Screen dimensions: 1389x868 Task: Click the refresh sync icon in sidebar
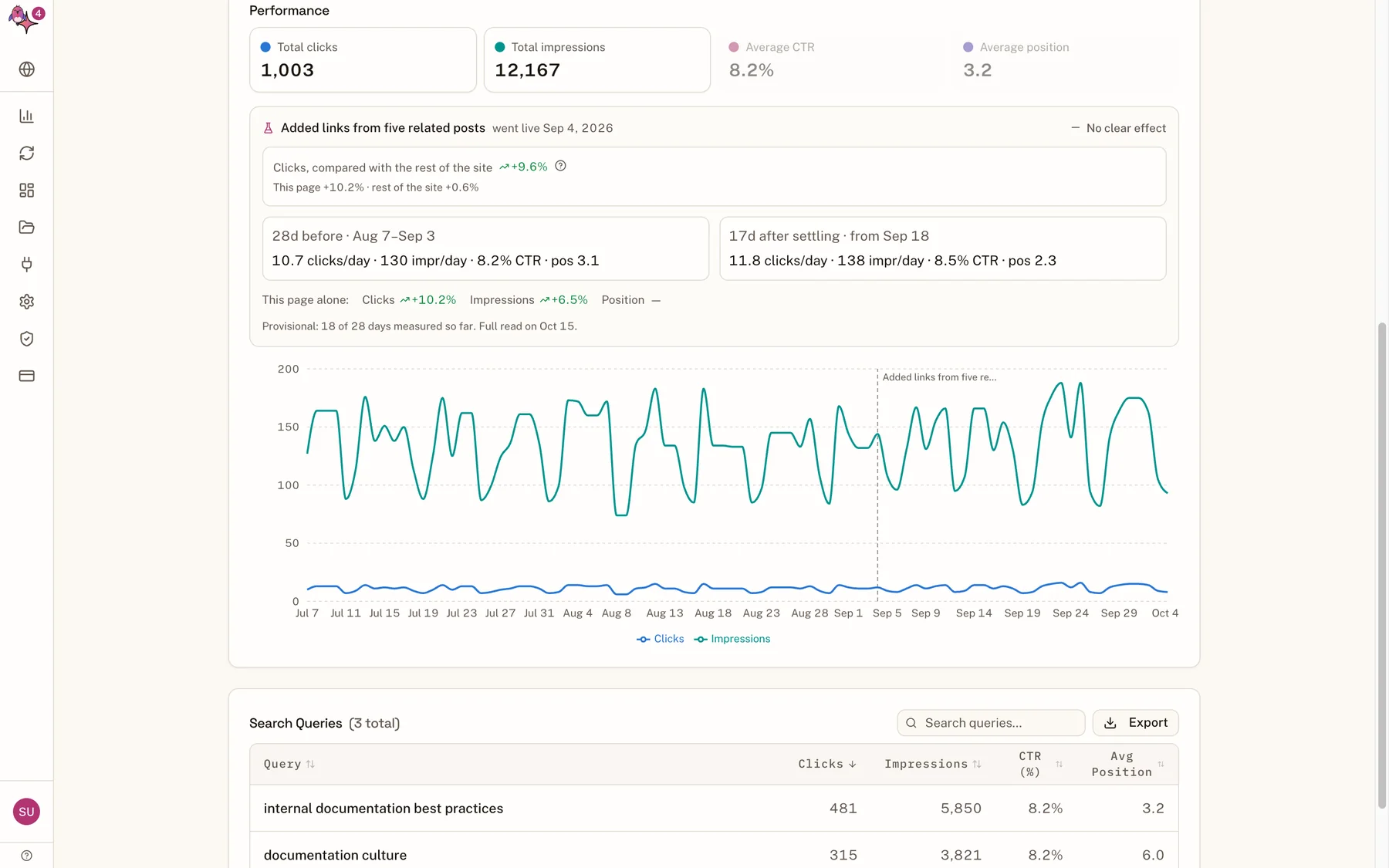pos(27,153)
